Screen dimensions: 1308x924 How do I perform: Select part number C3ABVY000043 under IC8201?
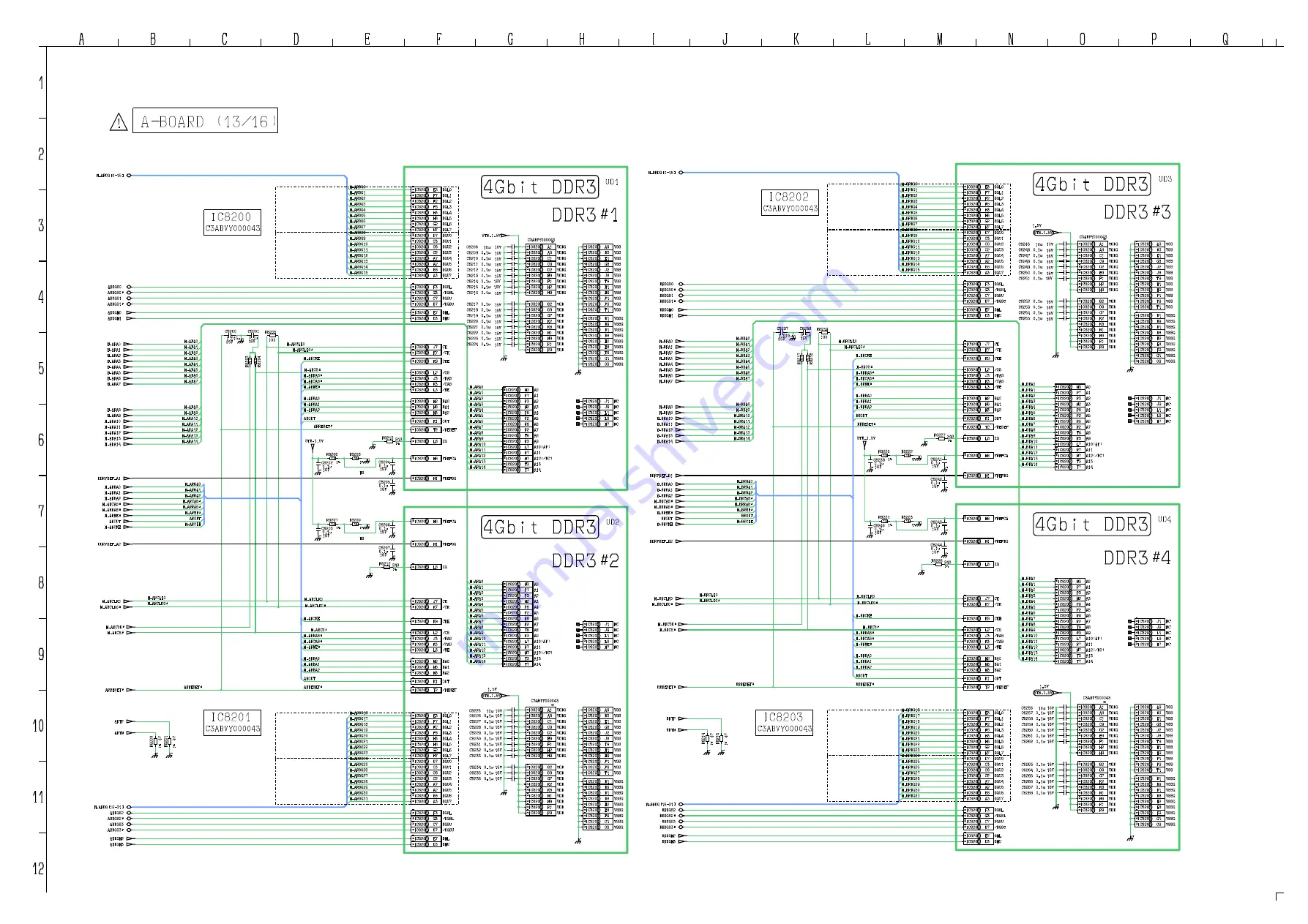pyautogui.click(x=232, y=729)
